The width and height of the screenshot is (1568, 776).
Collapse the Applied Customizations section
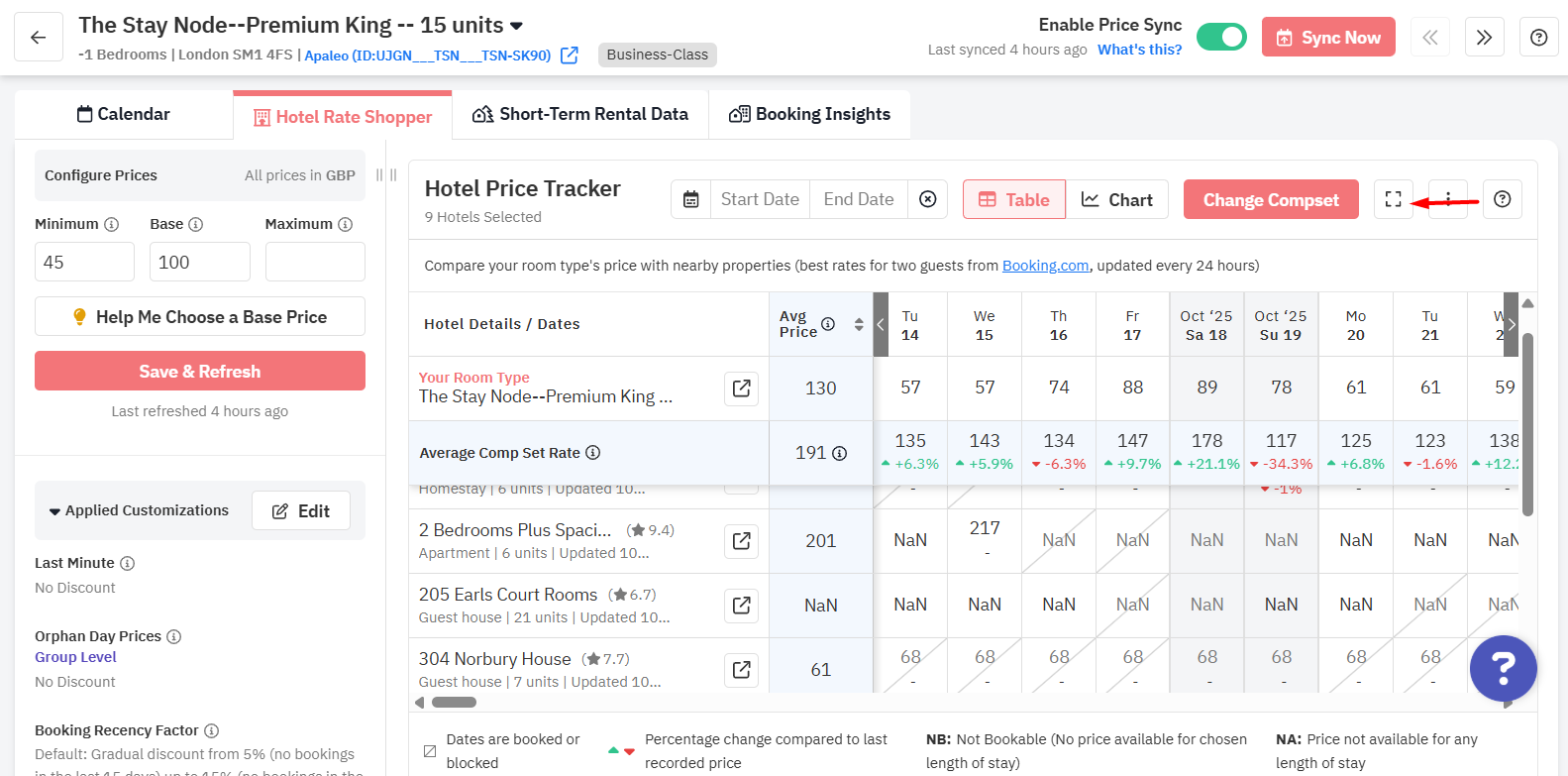(x=54, y=511)
